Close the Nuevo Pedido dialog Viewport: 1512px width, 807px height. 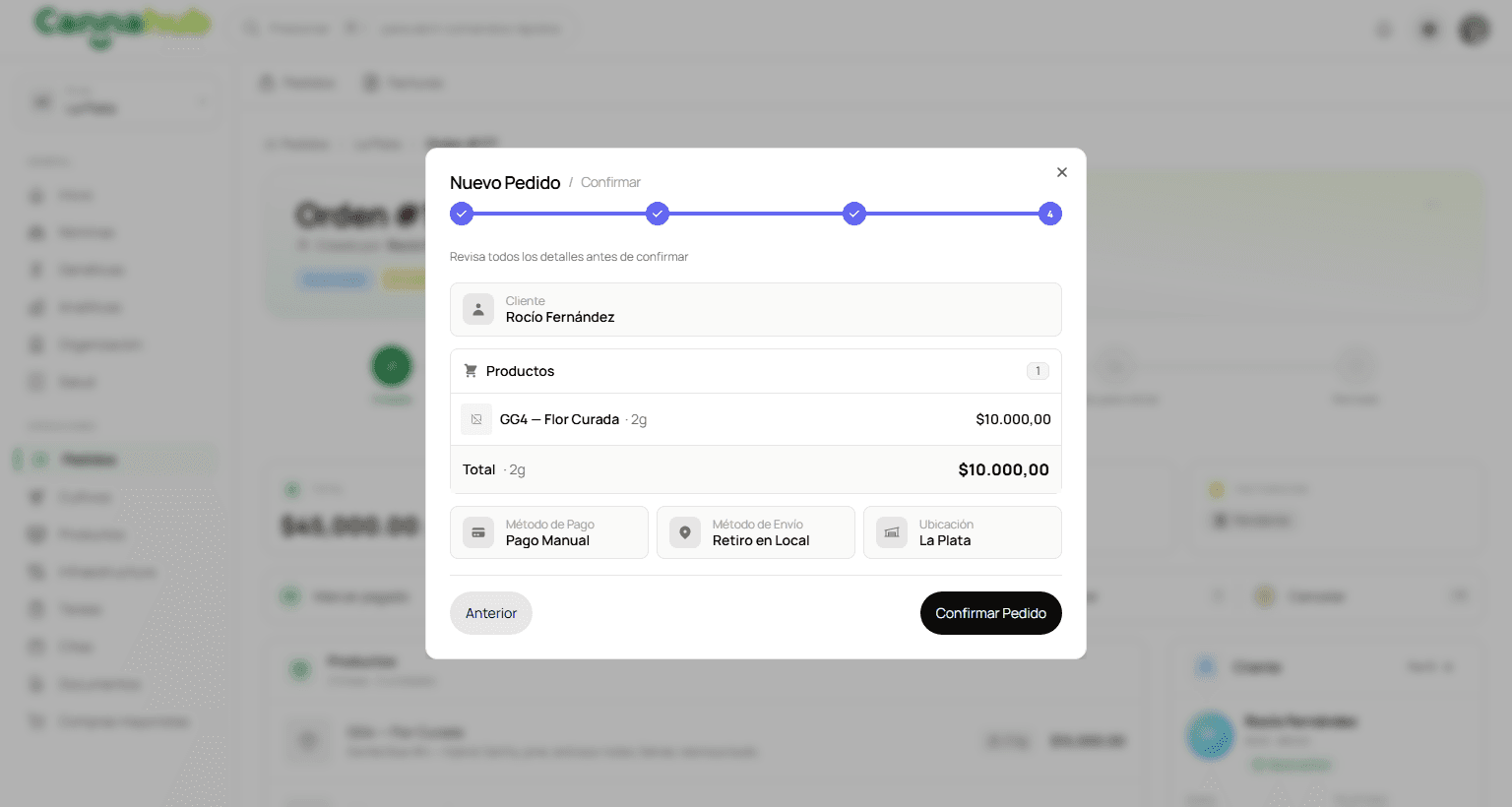coord(1062,172)
